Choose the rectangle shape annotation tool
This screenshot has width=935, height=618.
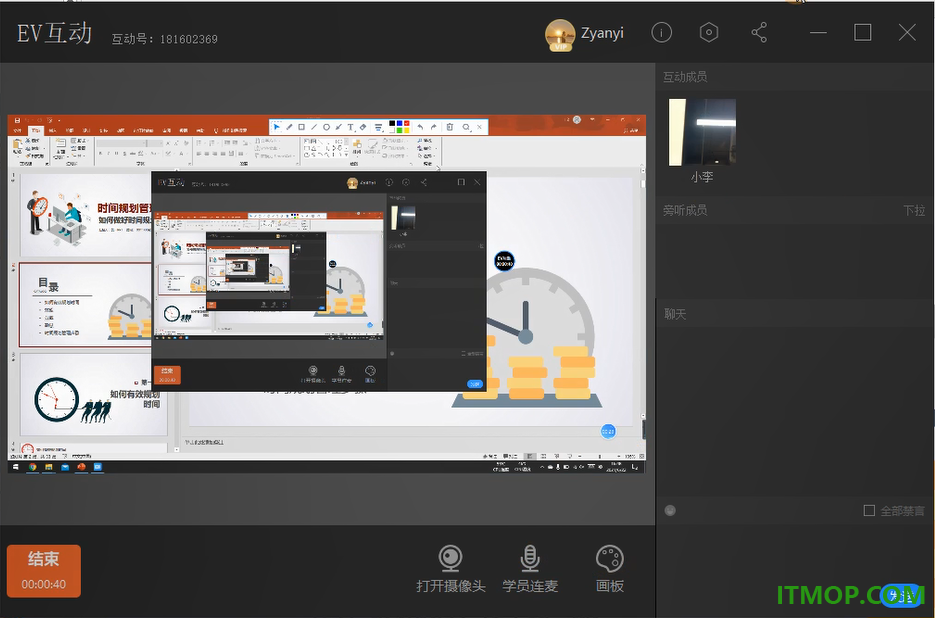point(301,126)
